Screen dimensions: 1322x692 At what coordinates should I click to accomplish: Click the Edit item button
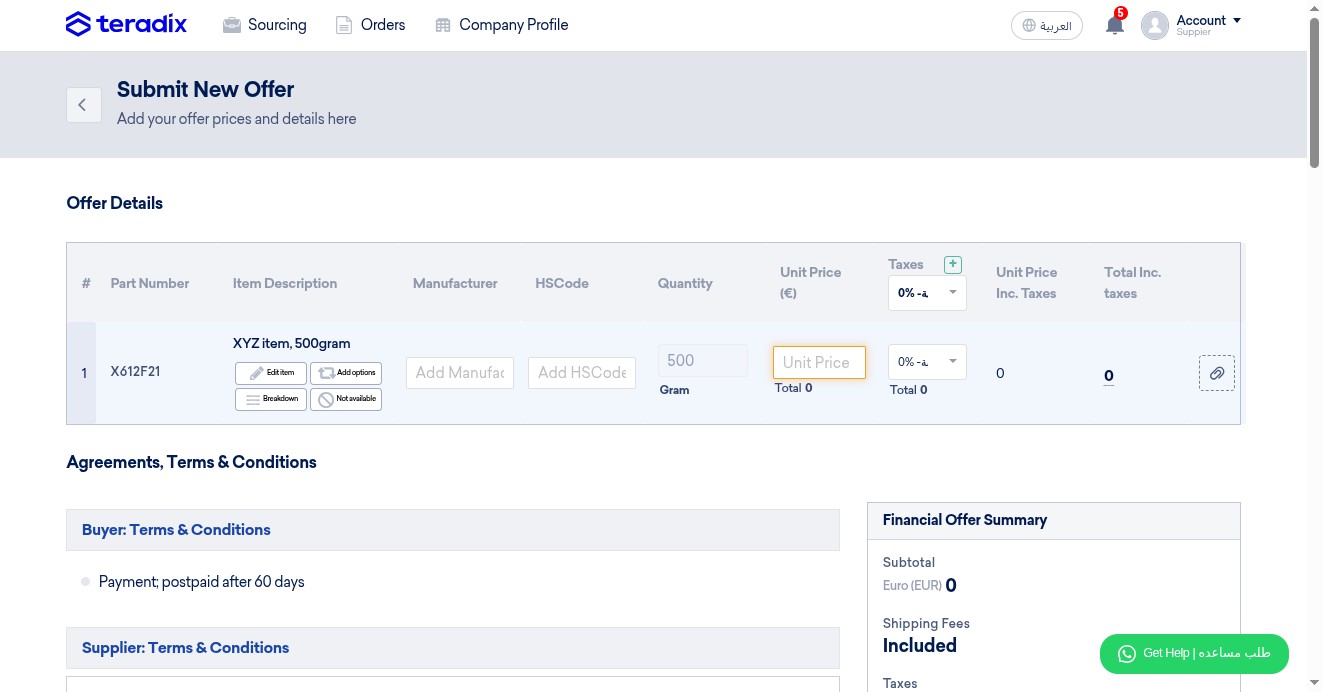point(271,373)
